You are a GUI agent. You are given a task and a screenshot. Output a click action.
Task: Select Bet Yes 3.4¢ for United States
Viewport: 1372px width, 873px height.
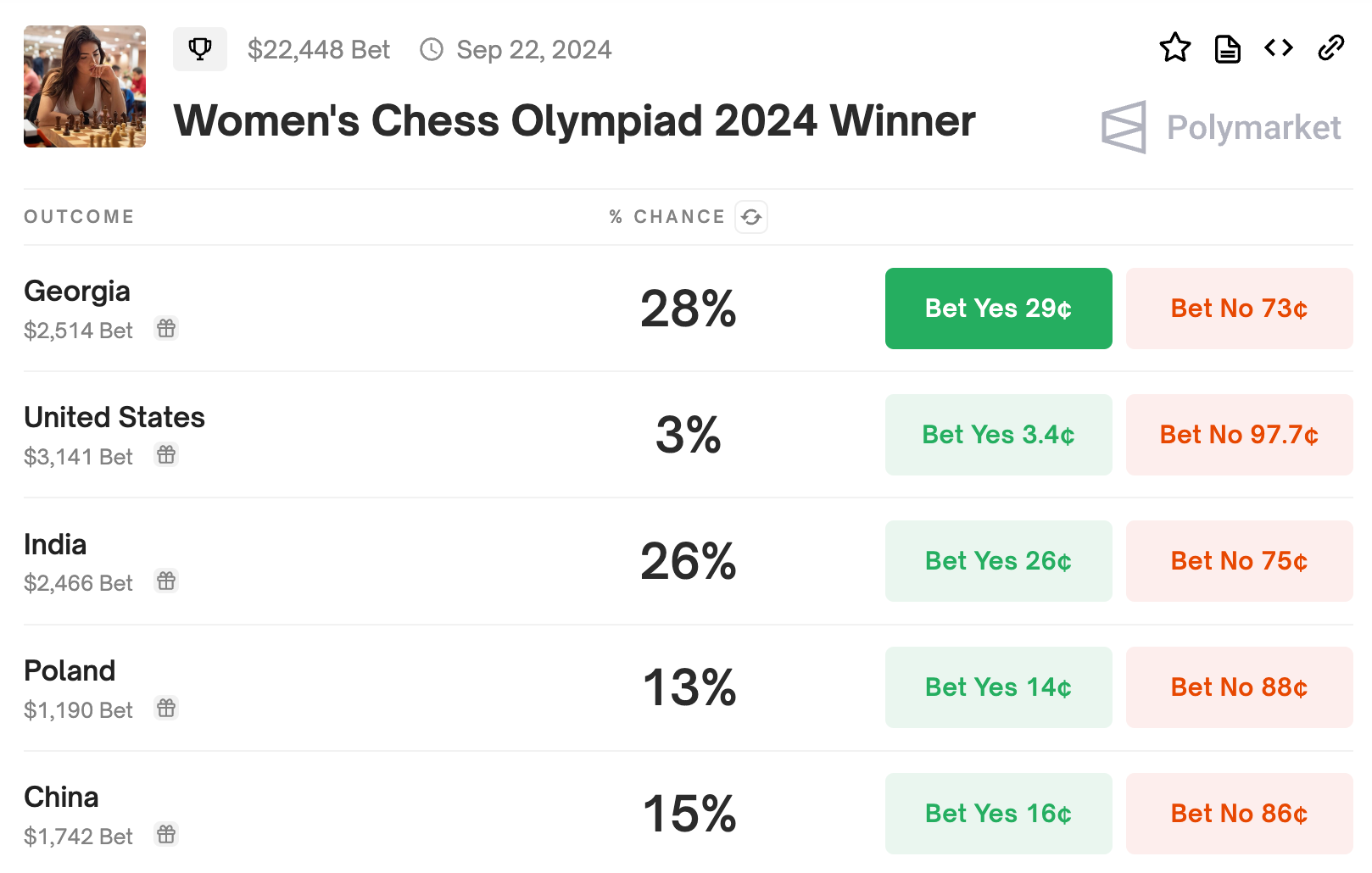(998, 435)
